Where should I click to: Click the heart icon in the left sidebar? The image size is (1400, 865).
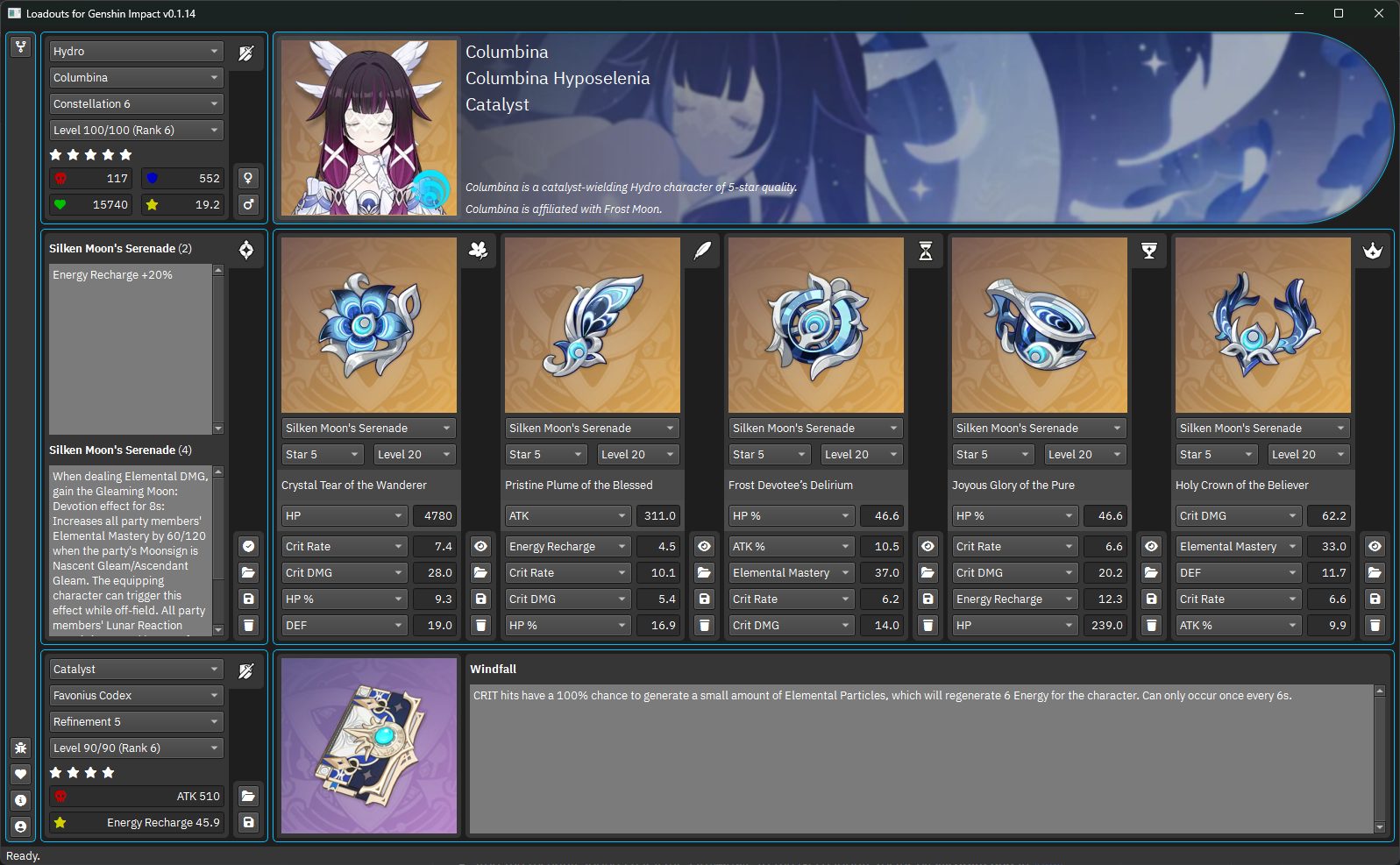point(21,774)
